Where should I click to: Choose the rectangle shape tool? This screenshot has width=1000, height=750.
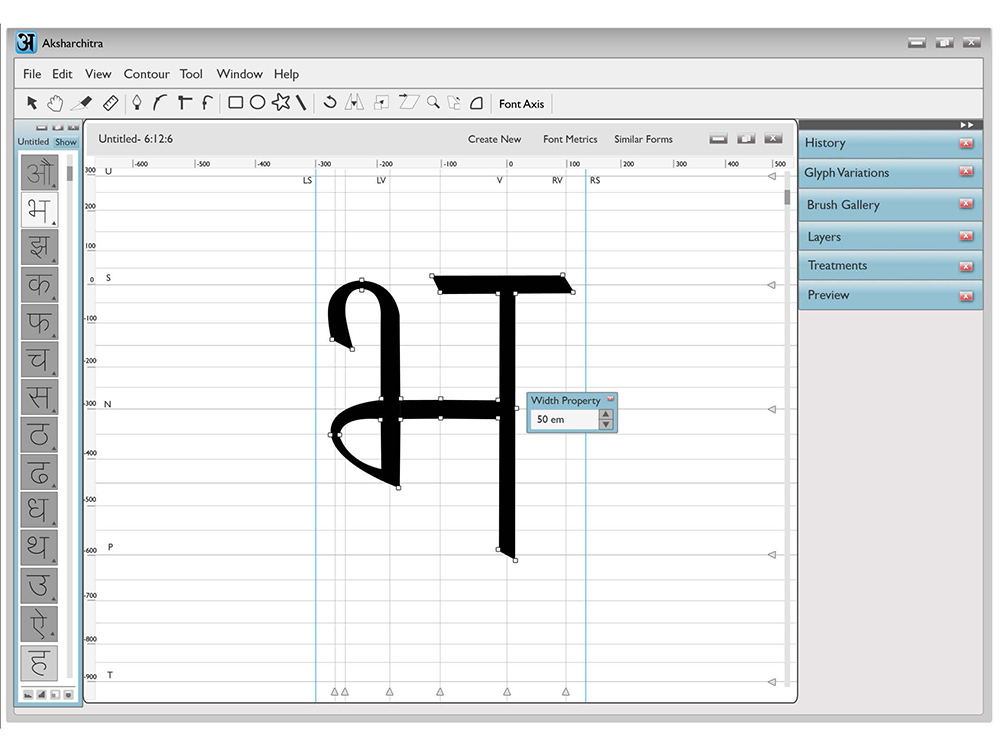pyautogui.click(x=235, y=103)
